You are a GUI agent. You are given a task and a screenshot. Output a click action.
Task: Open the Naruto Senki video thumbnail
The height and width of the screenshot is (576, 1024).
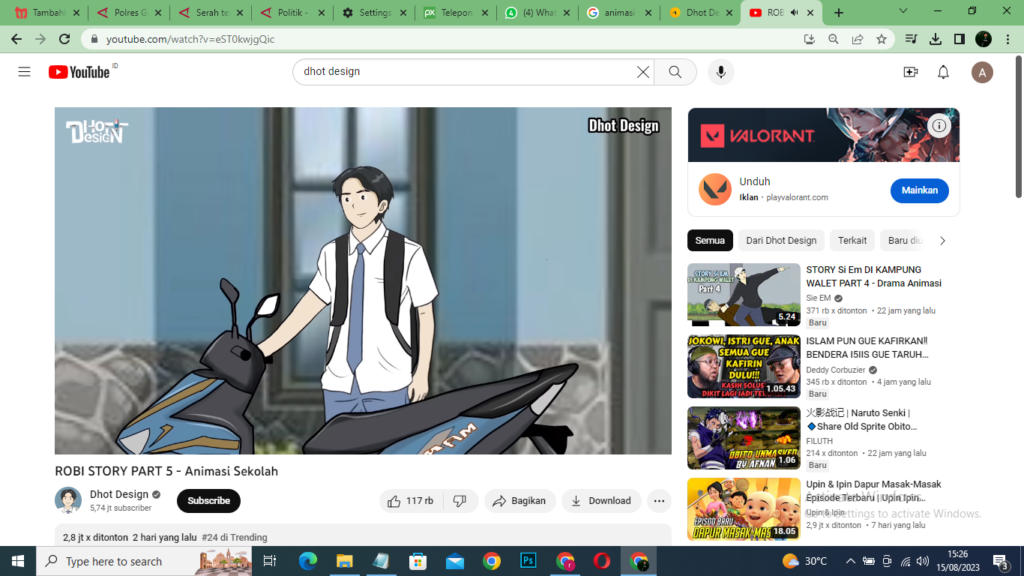coord(744,438)
